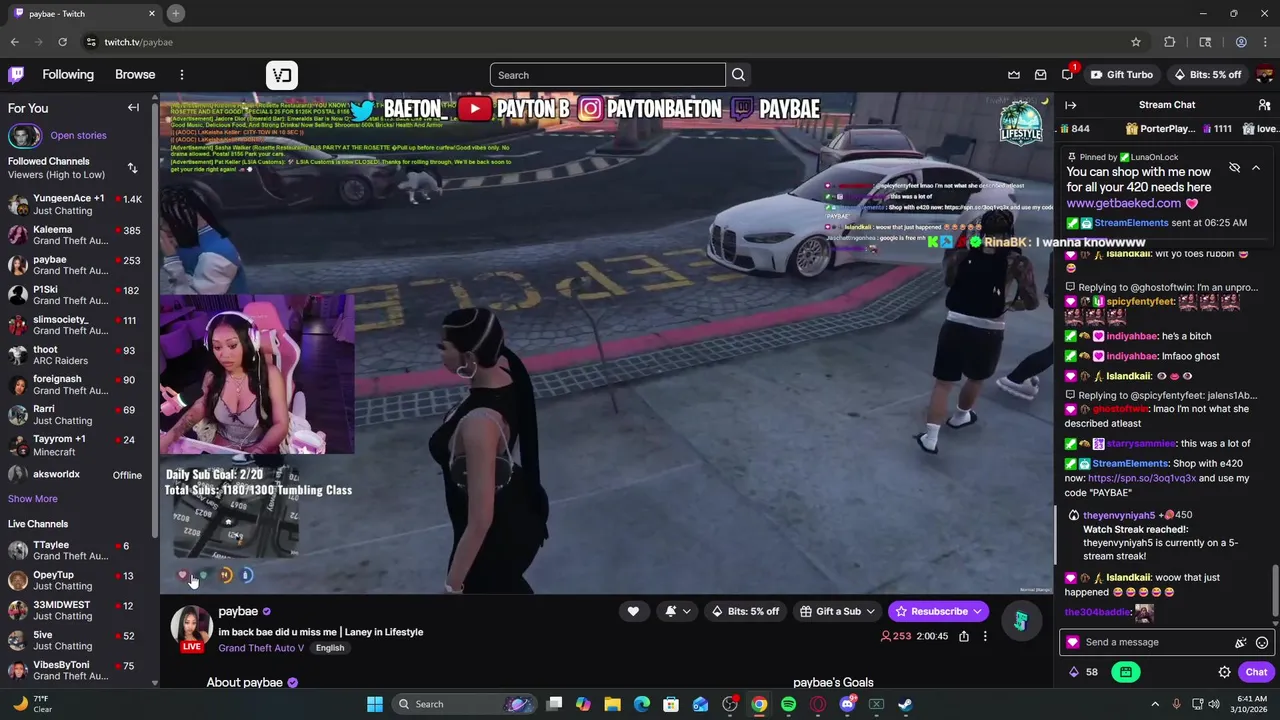1280x720 pixels.
Task: Open Steam from taskbar
Action: tap(905, 704)
